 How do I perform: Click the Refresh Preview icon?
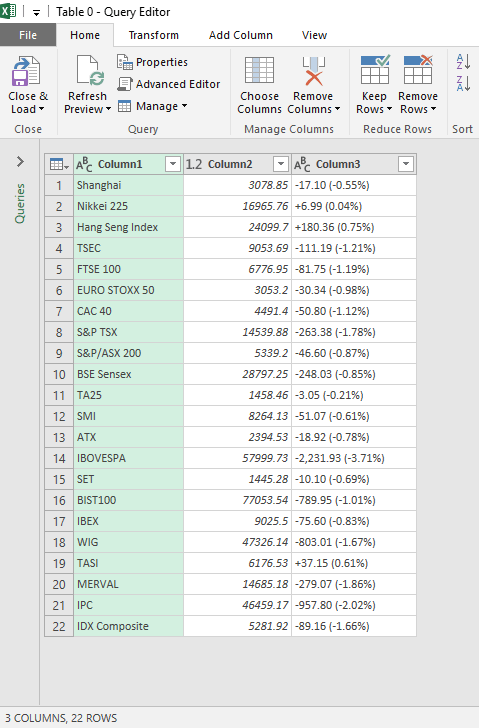(90, 71)
